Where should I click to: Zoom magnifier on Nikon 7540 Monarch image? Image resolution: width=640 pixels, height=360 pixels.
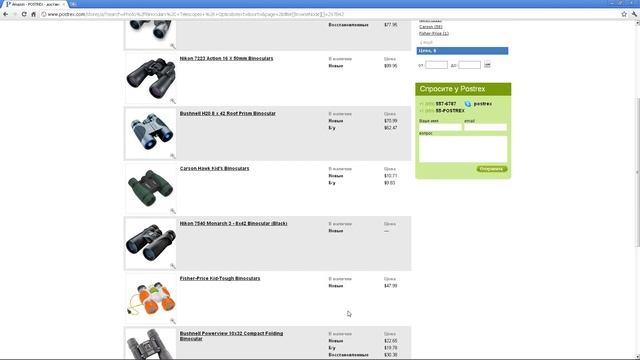tap(173, 266)
